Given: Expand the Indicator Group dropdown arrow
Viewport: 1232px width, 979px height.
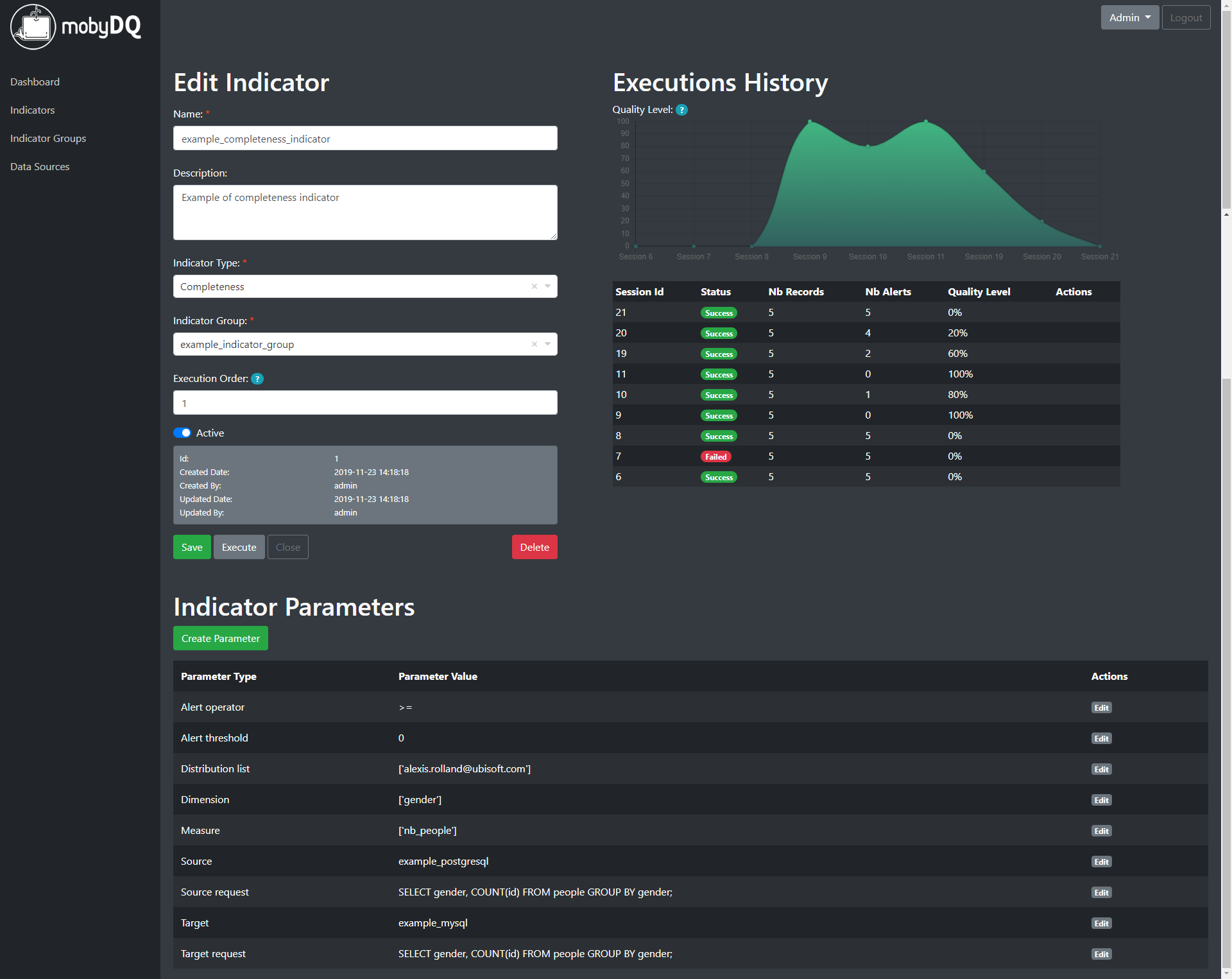Looking at the screenshot, I should click(x=548, y=344).
